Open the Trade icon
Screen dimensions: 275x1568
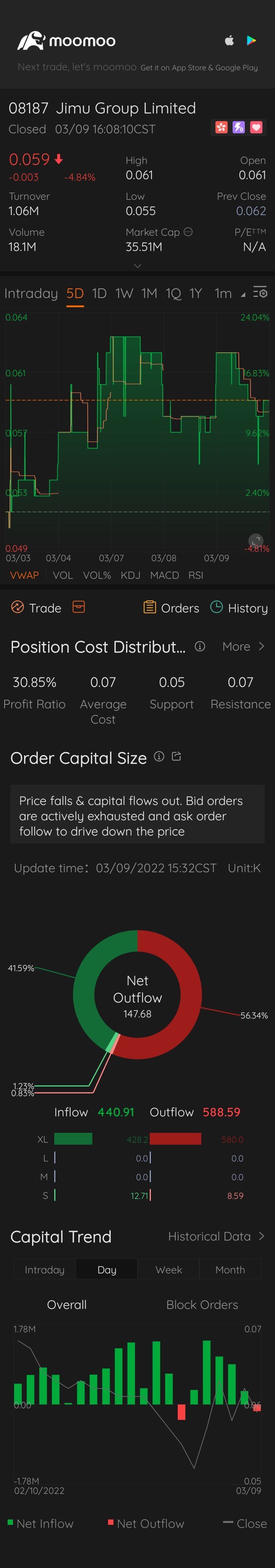point(18,607)
